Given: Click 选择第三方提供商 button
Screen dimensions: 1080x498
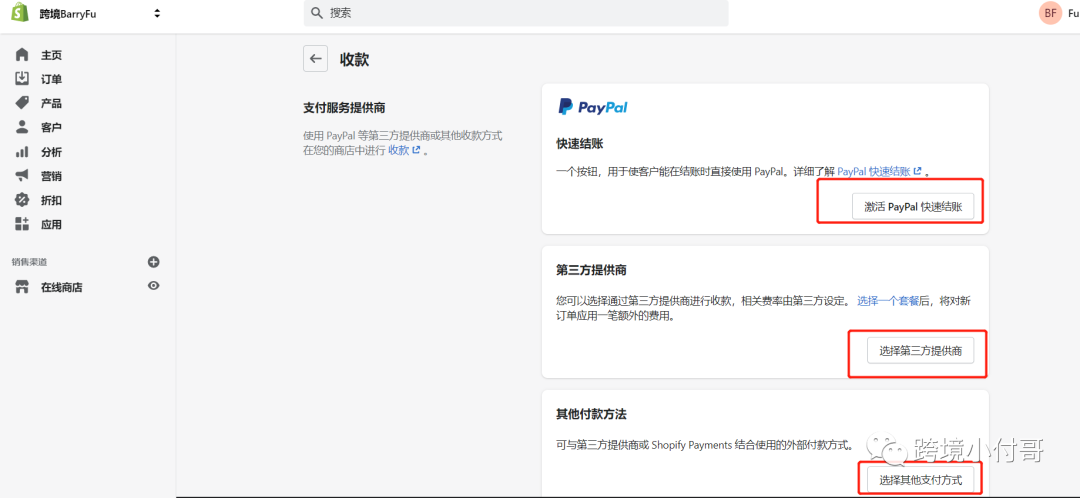Looking at the screenshot, I should [x=920, y=351].
